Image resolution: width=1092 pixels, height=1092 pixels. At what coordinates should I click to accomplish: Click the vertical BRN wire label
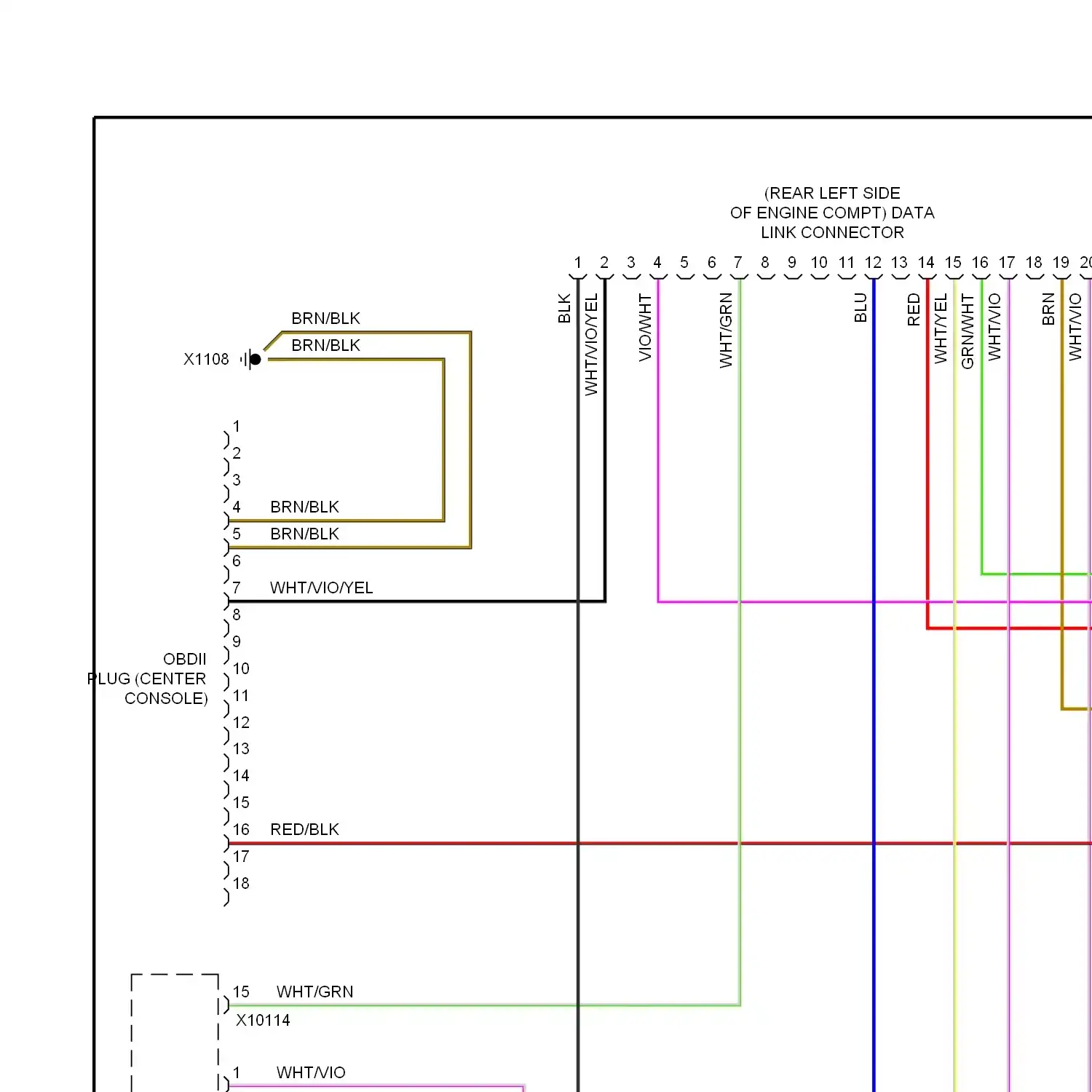pos(1048,309)
